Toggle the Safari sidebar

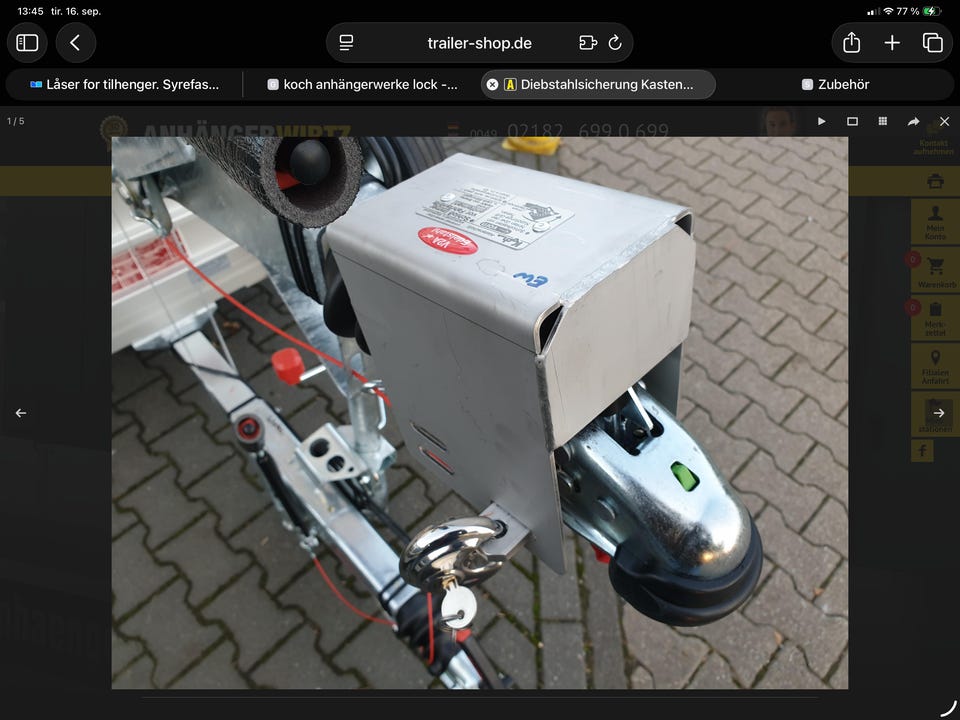click(27, 42)
